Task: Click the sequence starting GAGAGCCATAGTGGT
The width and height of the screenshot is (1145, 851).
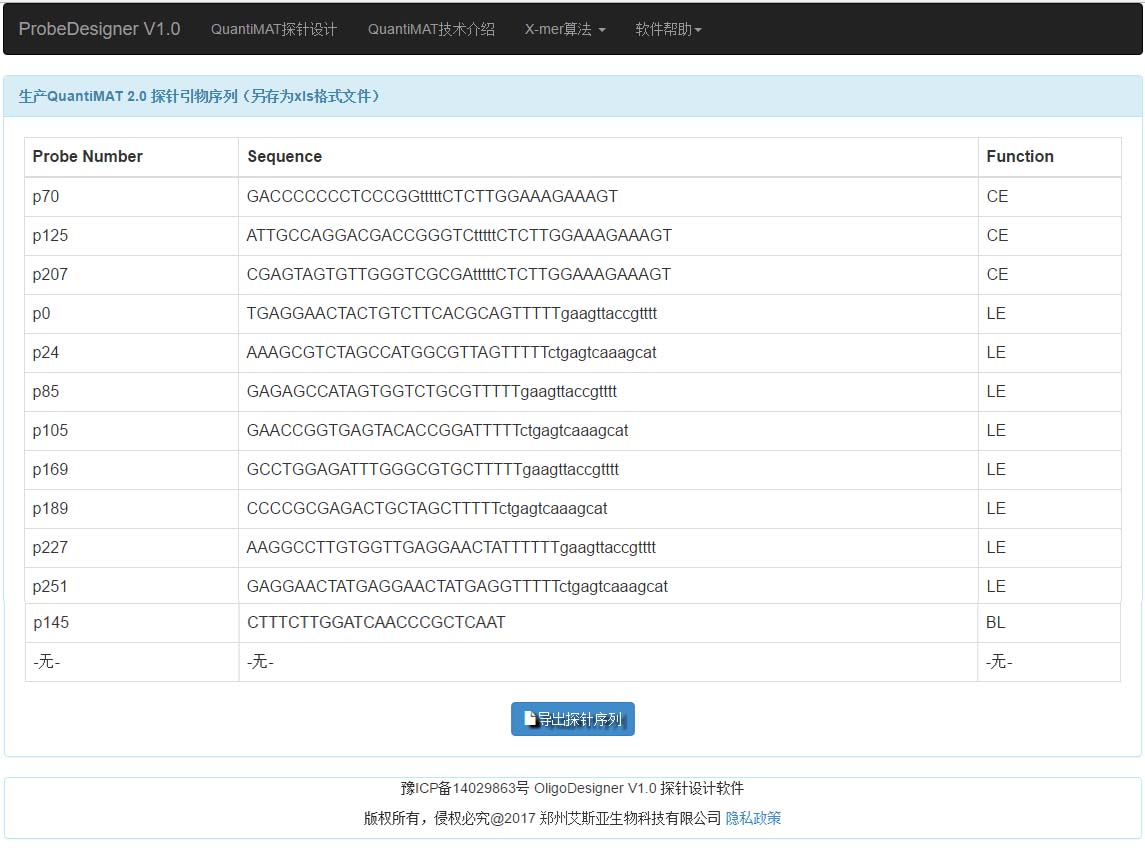Action: [x=432, y=392]
